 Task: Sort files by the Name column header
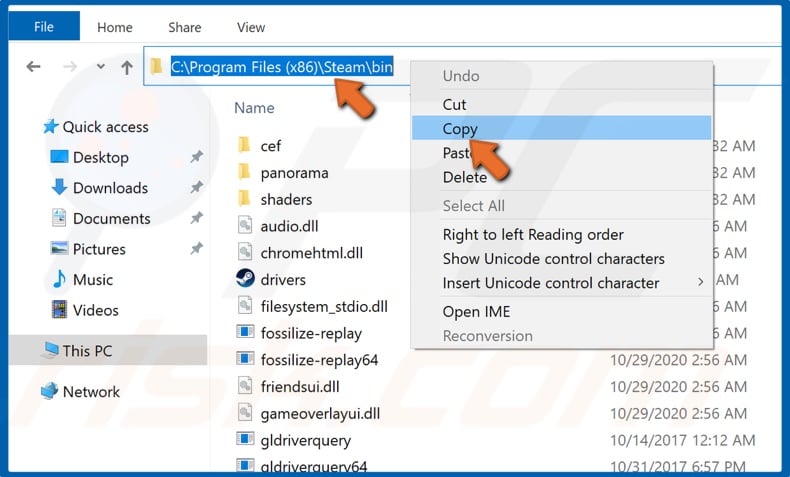(254, 108)
